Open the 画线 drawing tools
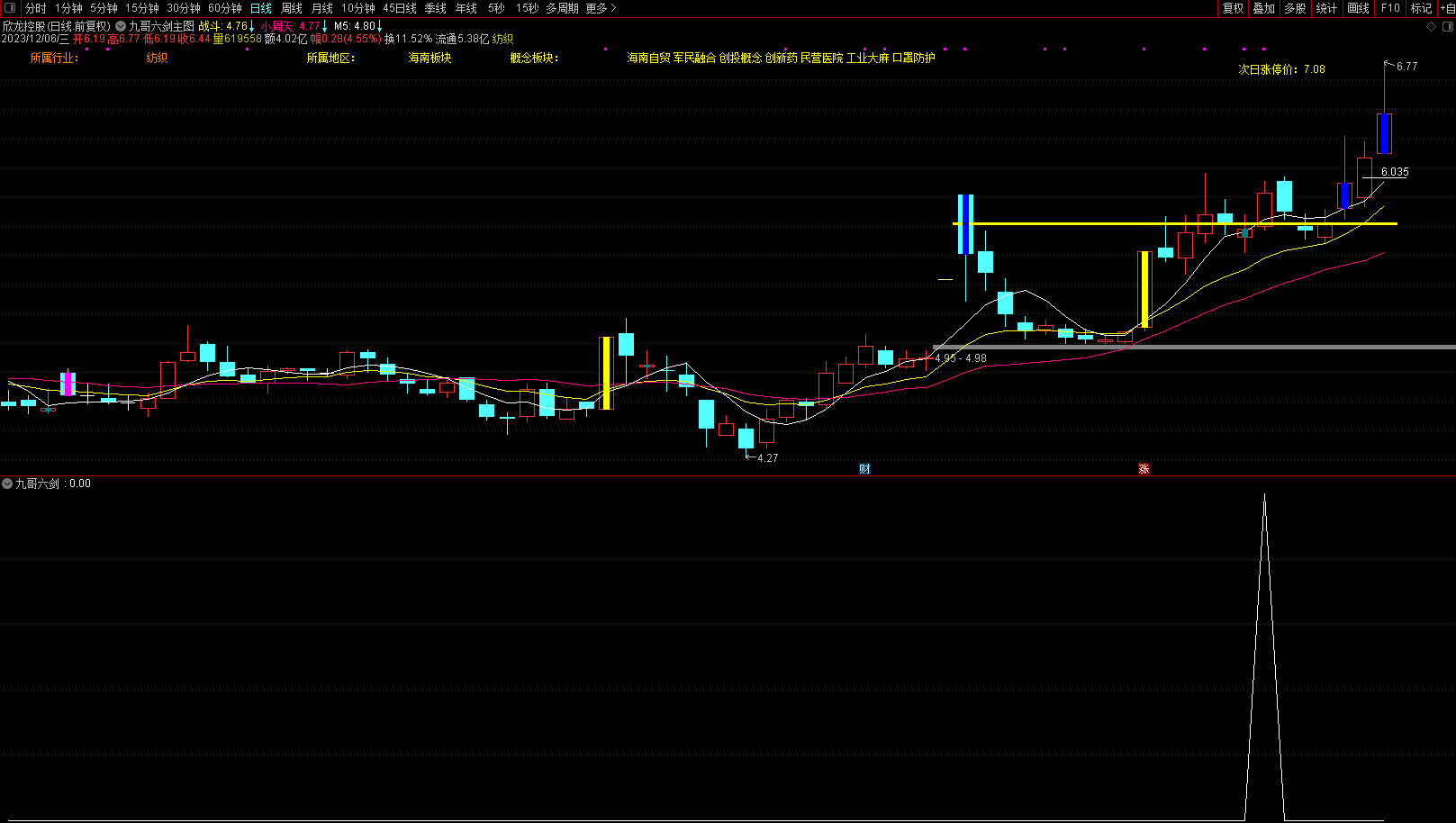The height and width of the screenshot is (823, 1456). click(x=1359, y=8)
